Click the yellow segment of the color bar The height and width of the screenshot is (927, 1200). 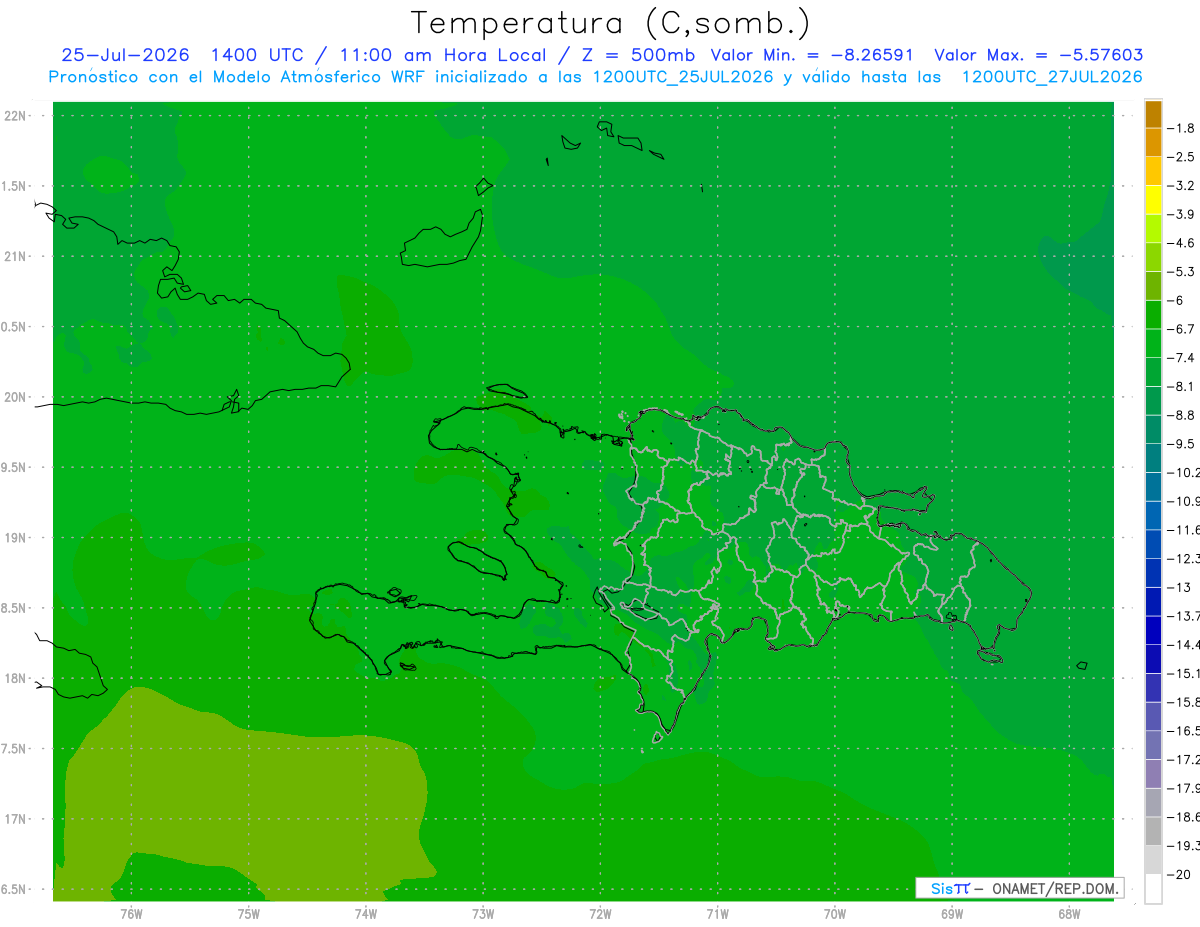click(1153, 200)
